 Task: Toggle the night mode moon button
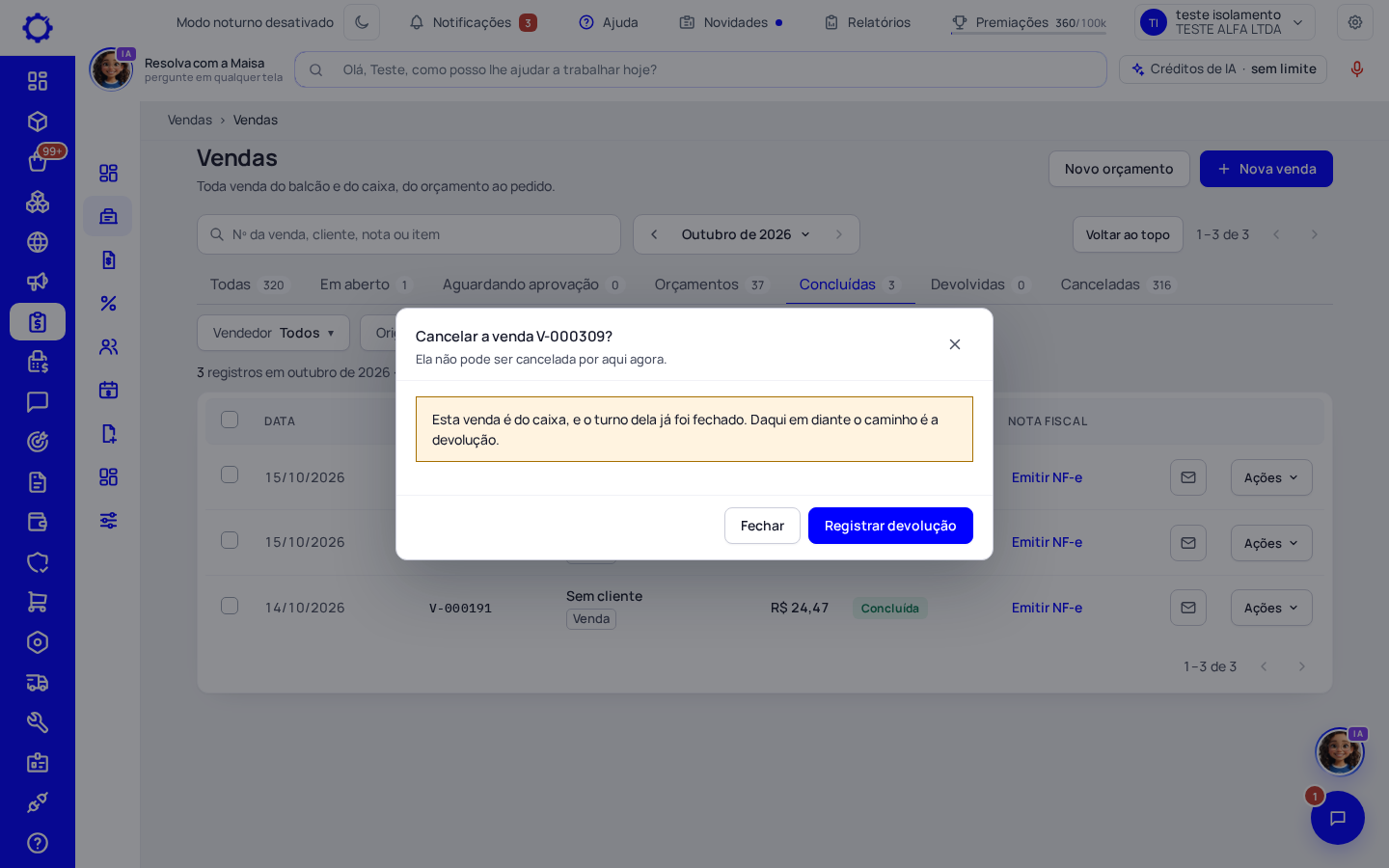pos(362,22)
